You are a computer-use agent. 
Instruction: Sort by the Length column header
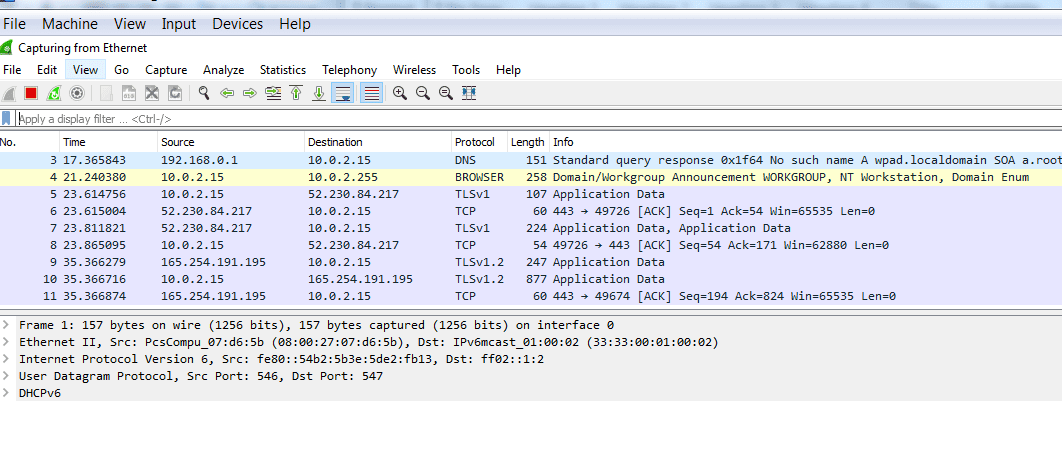[528, 142]
